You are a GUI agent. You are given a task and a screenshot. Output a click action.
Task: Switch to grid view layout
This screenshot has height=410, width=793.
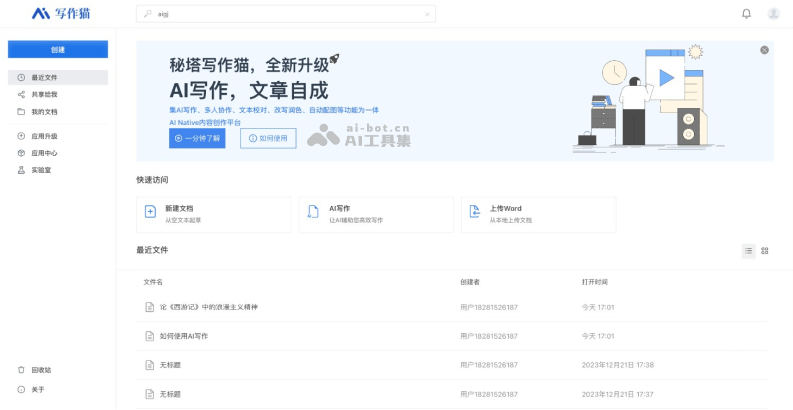(x=765, y=251)
